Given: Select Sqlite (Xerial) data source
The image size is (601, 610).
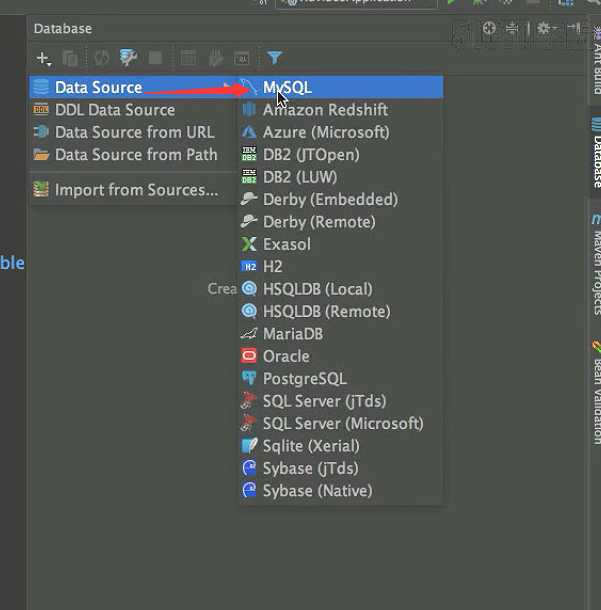Looking at the screenshot, I should pos(341,446).
